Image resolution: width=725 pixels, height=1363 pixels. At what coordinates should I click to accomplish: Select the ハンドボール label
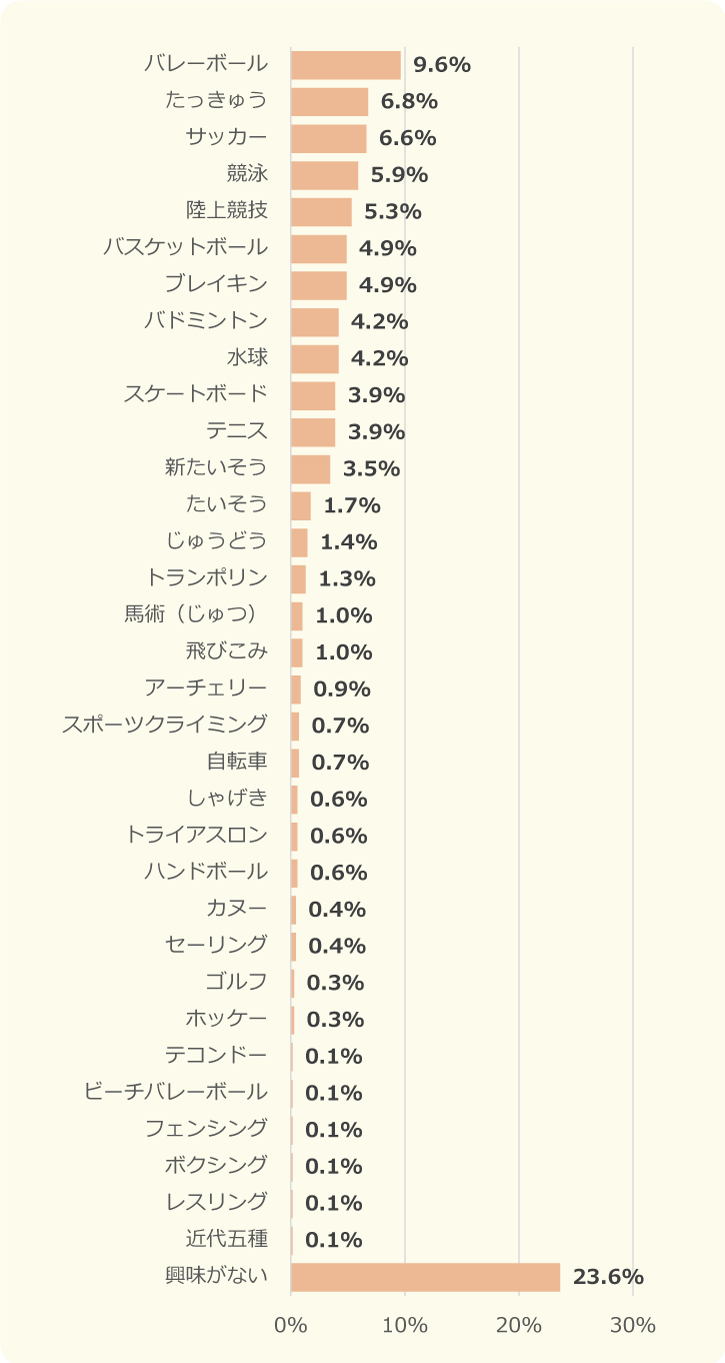pyautogui.click(x=206, y=871)
